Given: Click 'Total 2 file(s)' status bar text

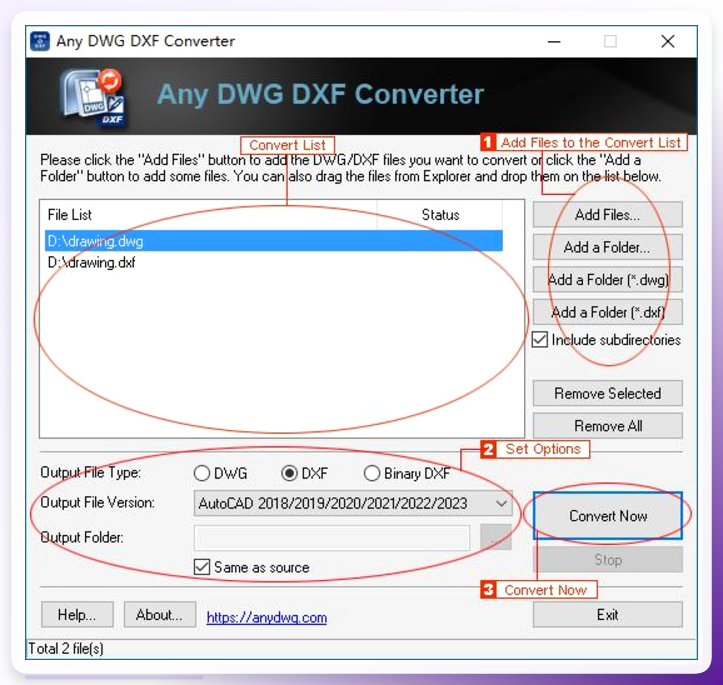Looking at the screenshot, I should tap(65, 649).
